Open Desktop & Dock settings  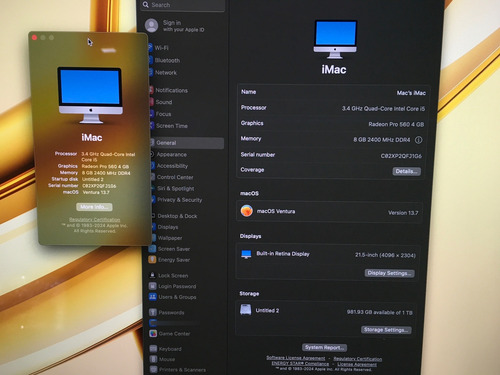[x=177, y=216]
